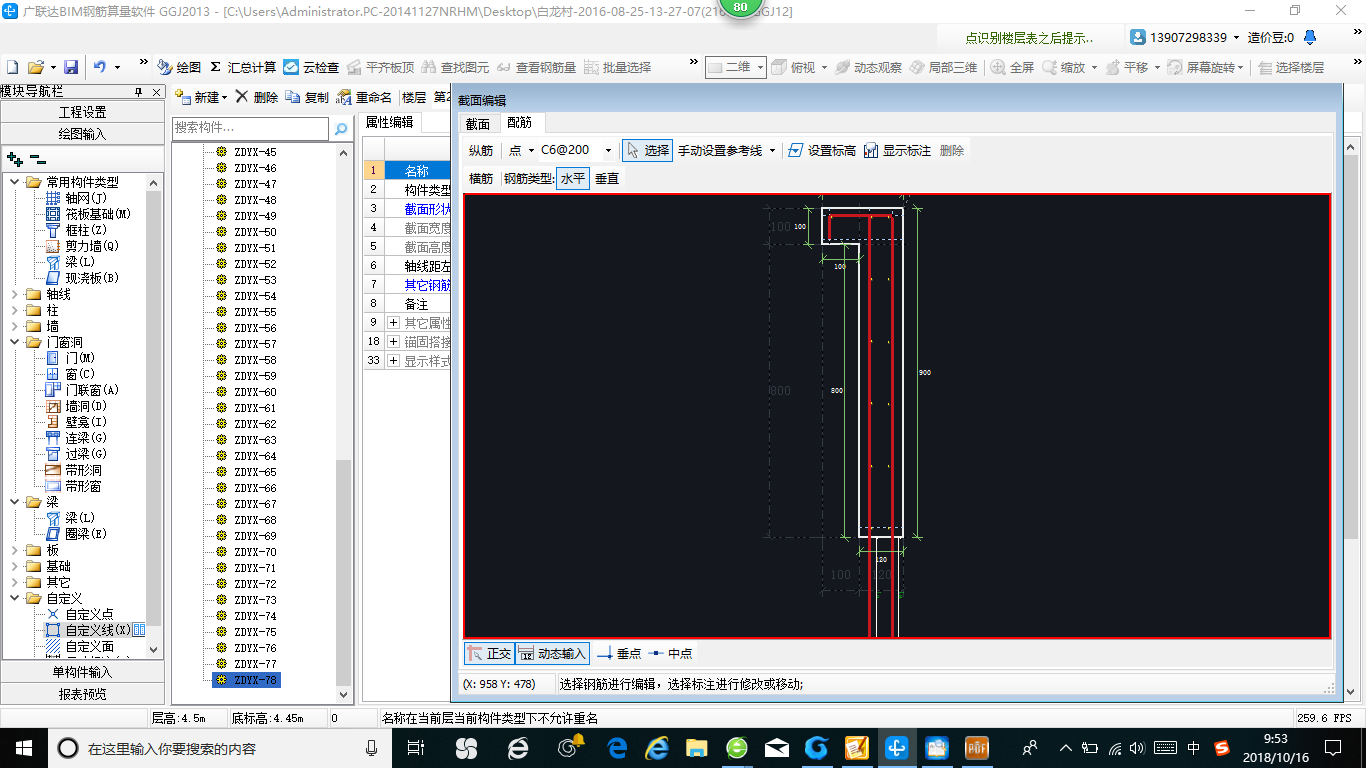Switch to 截面 tab in section editor
Viewport: 1366px width, 768px height.
pos(478,123)
